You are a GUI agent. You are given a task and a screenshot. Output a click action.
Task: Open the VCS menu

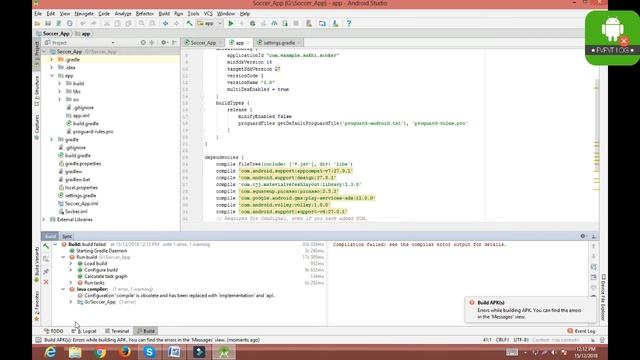tap(208, 13)
